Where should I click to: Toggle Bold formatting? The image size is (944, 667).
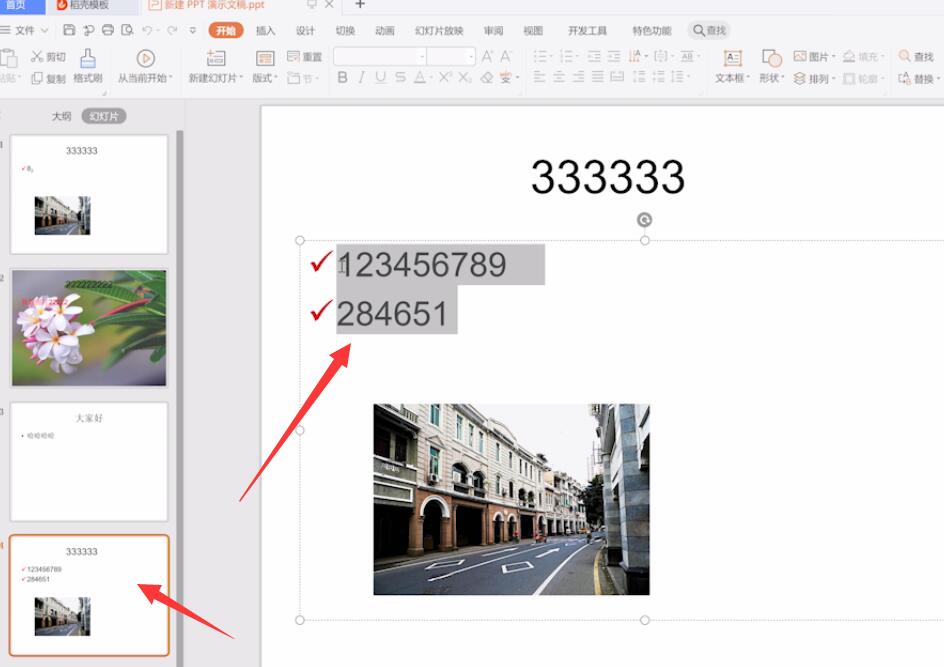tap(343, 77)
